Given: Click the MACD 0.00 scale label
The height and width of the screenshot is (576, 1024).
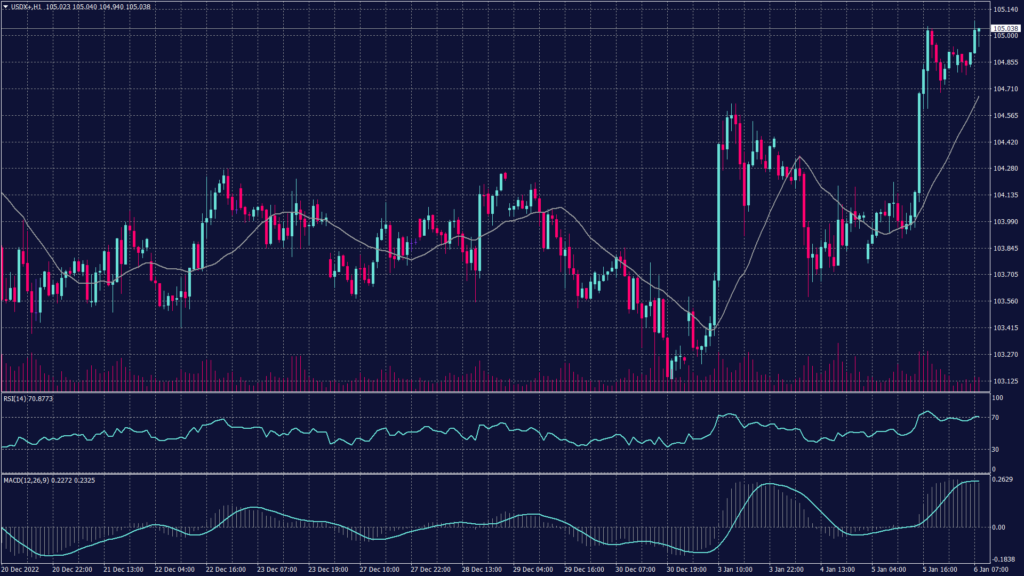Looking at the screenshot, I should pyautogui.click(x=998, y=527).
